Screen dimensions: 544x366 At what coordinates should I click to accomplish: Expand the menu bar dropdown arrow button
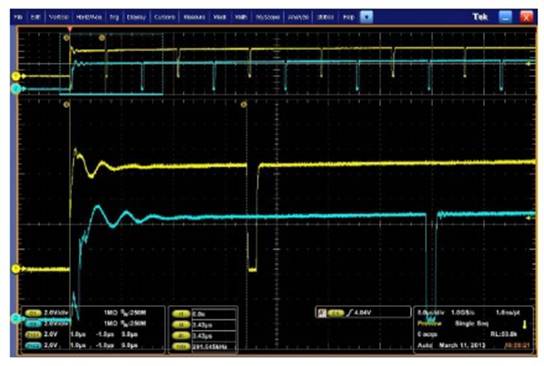tap(366, 17)
